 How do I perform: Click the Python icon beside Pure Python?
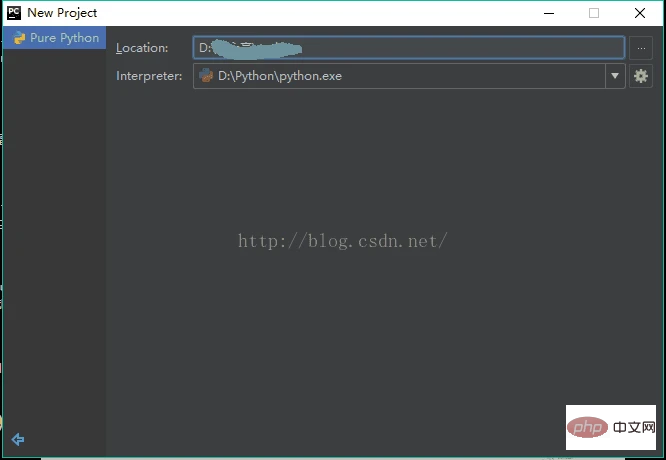18,38
